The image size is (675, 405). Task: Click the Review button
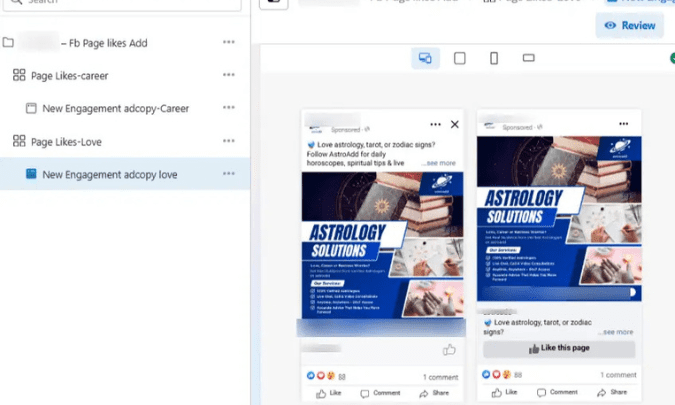click(x=630, y=25)
